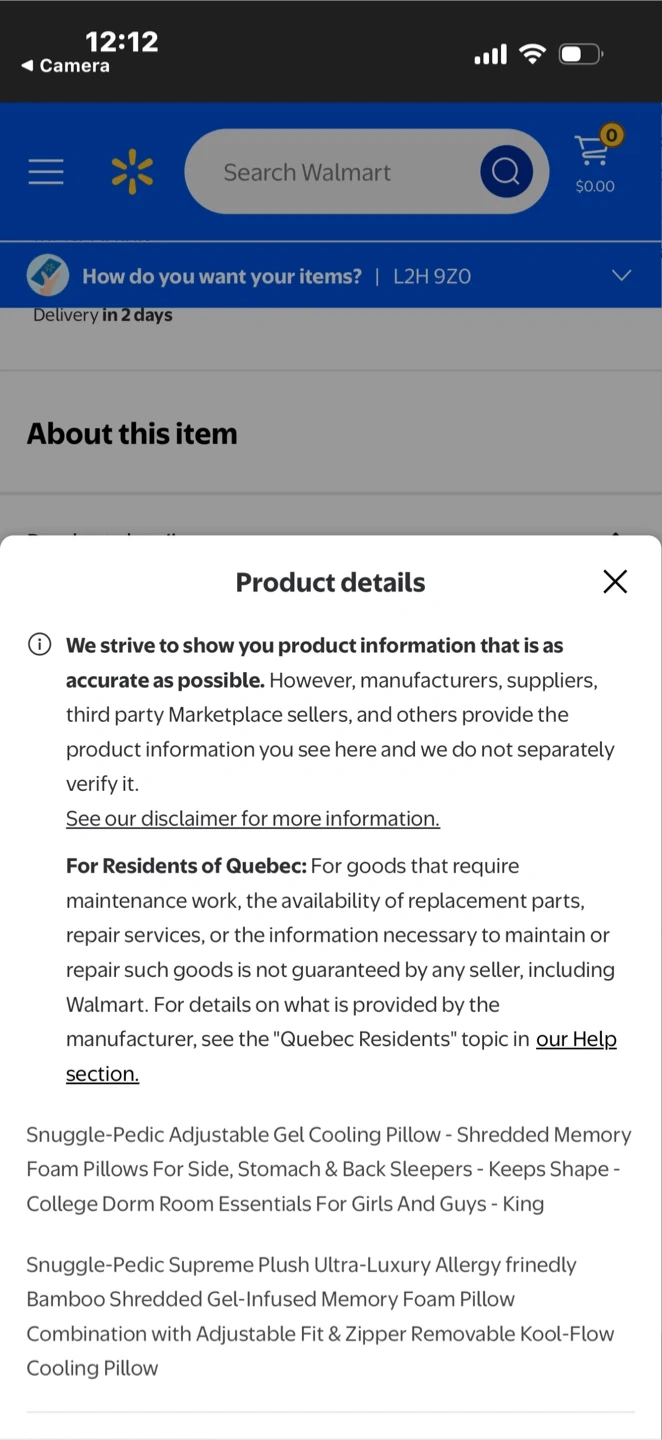This screenshot has width=662, height=1440.
Task: Tap the delivery options icon in banner
Action: pyautogui.click(x=48, y=276)
